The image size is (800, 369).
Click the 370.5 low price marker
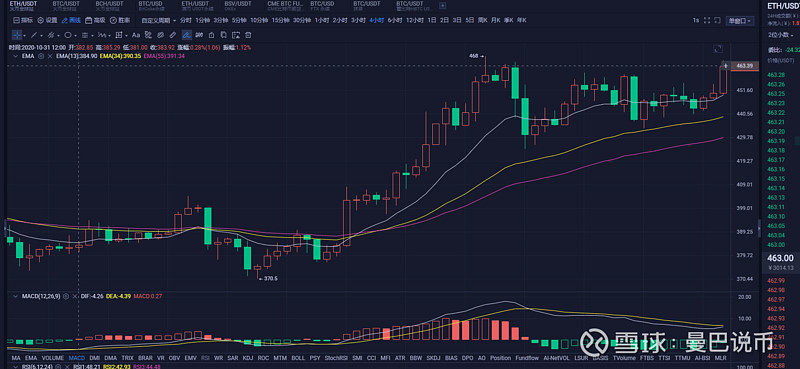point(269,279)
